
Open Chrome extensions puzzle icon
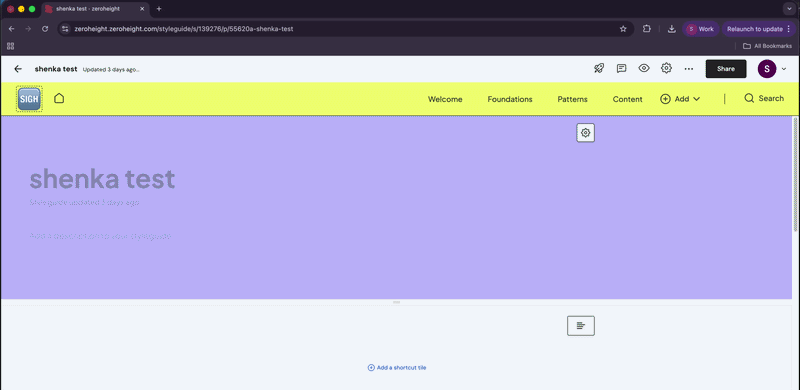[646, 29]
